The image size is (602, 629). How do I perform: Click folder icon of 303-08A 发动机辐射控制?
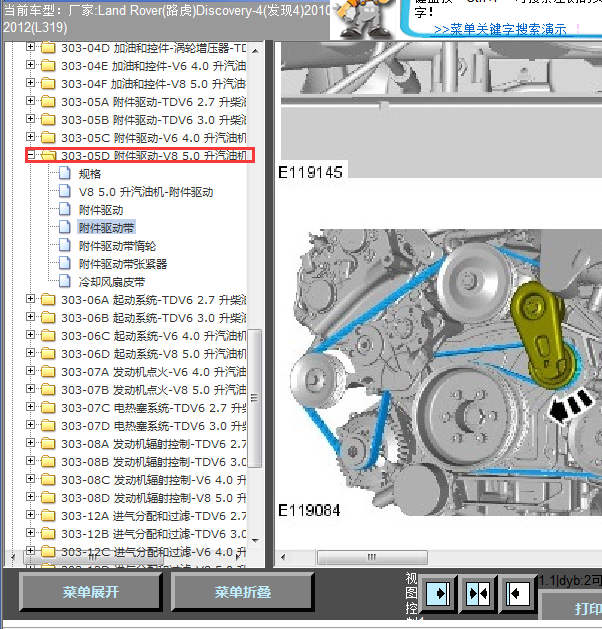click(48, 443)
